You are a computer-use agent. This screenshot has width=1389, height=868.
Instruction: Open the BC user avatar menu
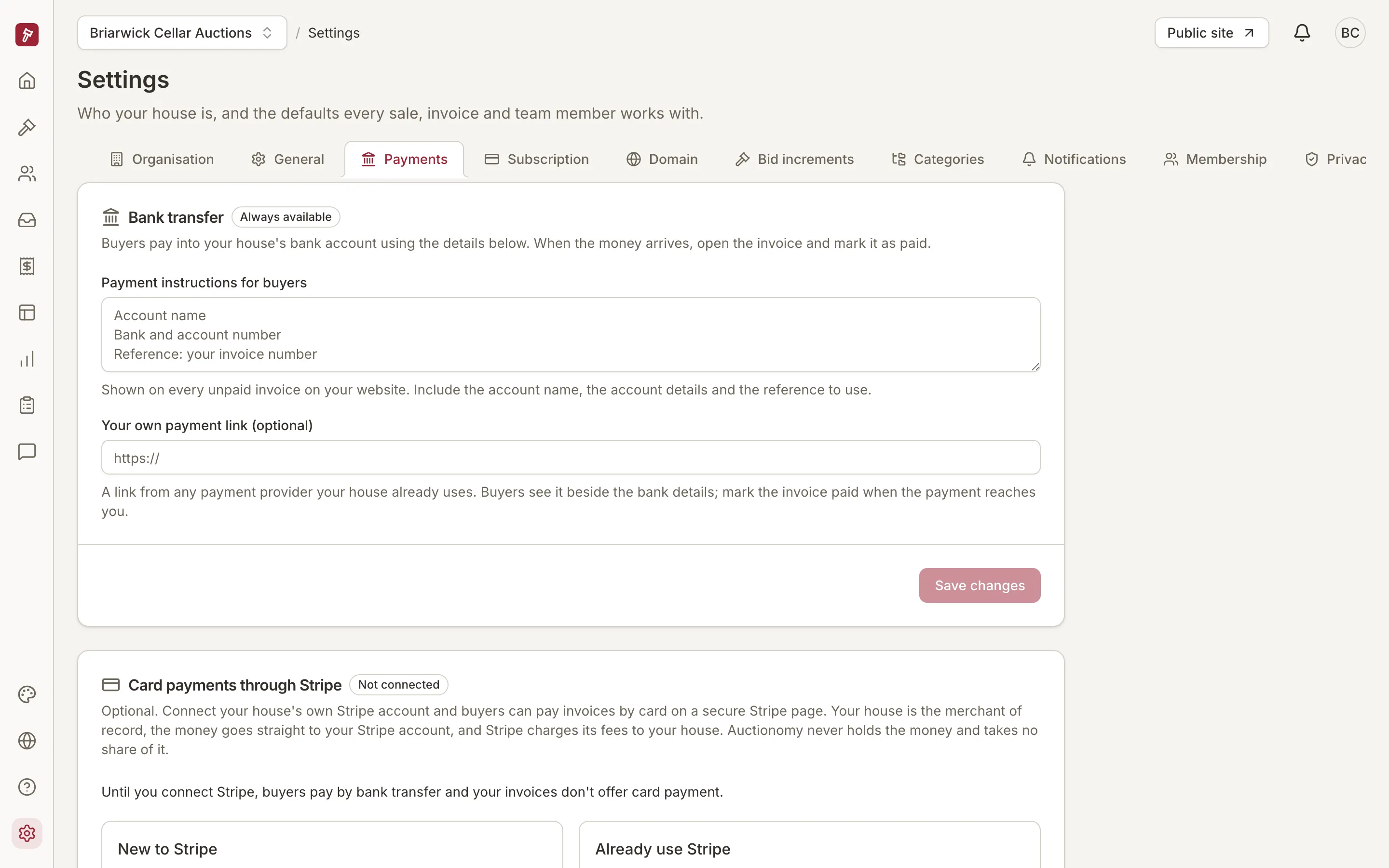[x=1350, y=33]
